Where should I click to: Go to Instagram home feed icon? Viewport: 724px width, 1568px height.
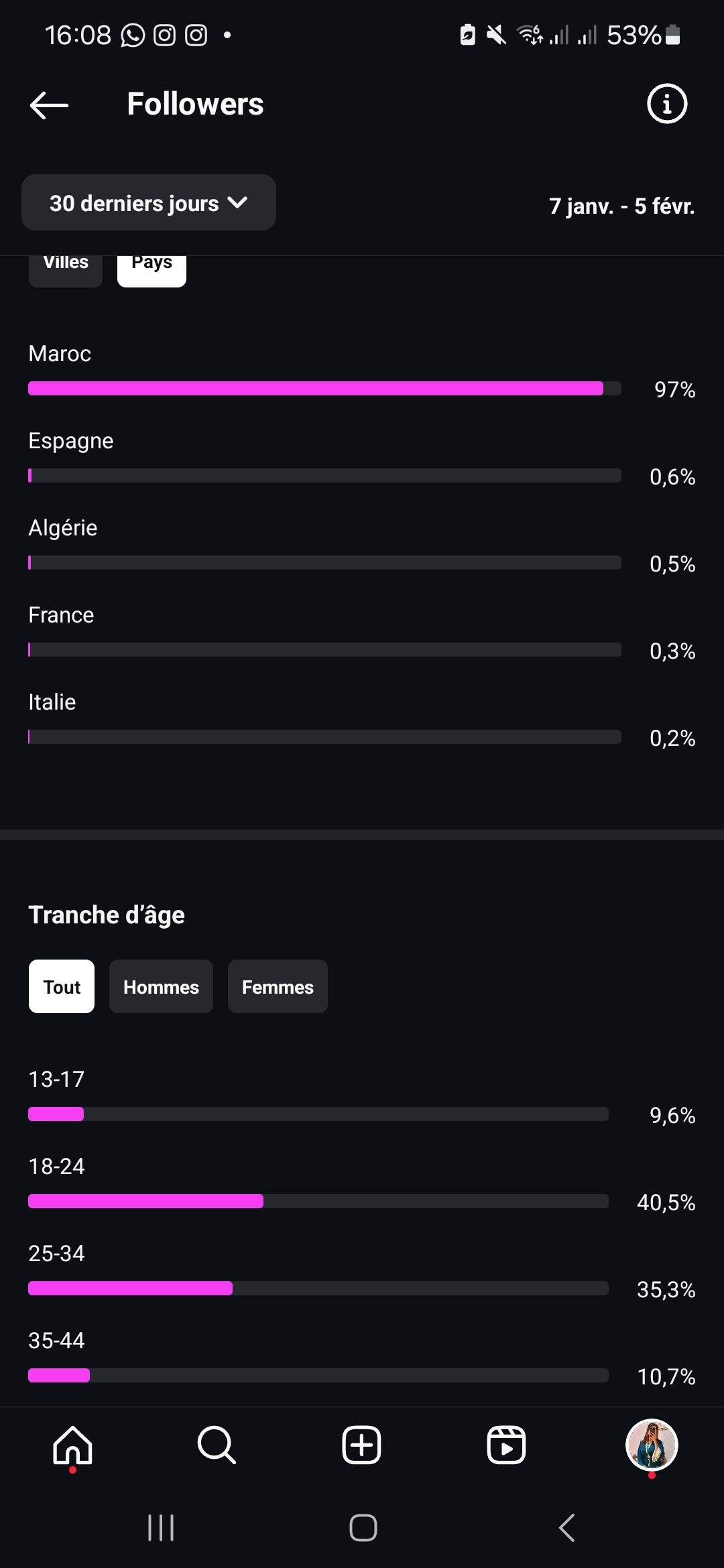pos(72,1445)
